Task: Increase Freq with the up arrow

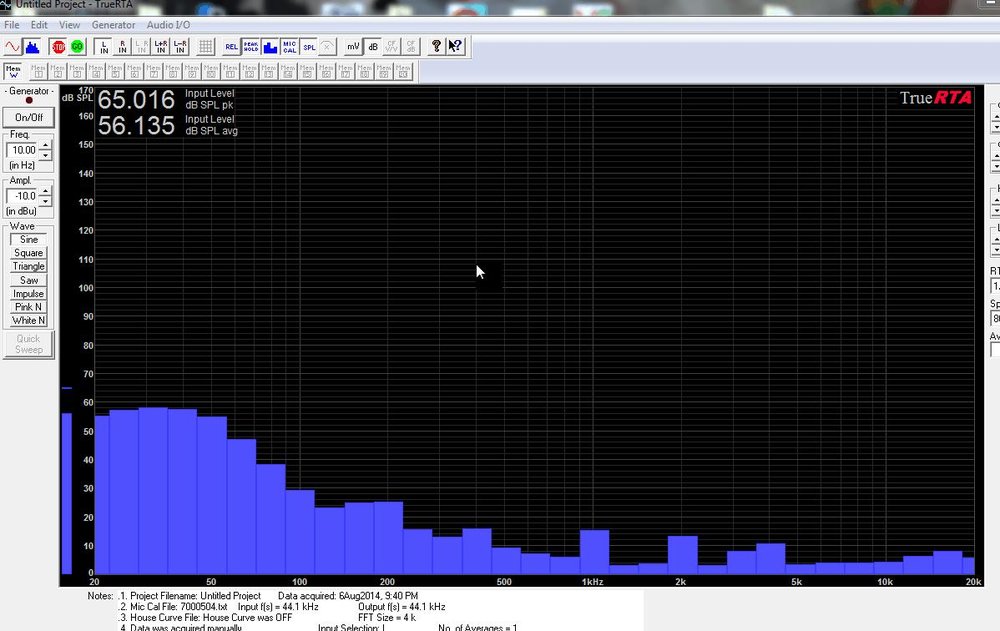Action: pyautogui.click(x=45, y=146)
